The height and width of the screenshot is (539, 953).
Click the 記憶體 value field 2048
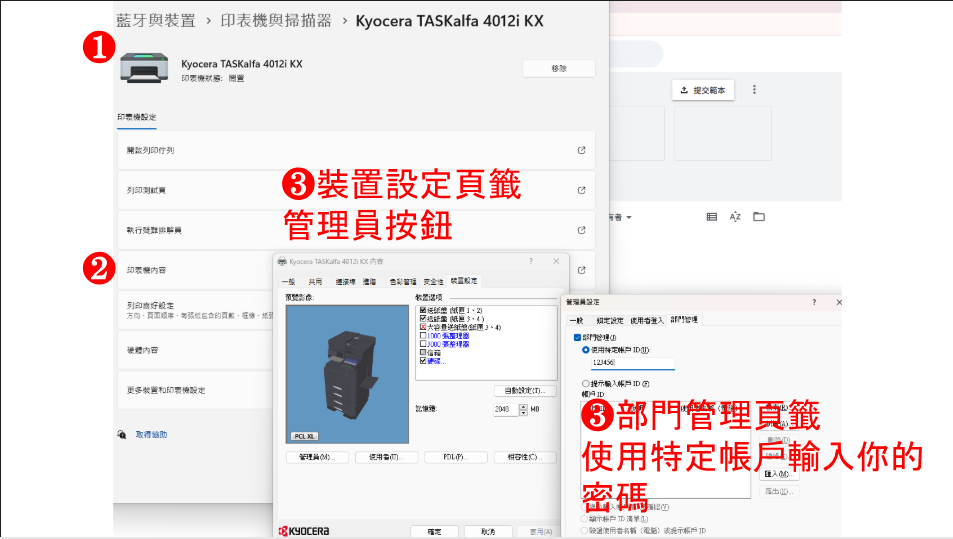[506, 410]
